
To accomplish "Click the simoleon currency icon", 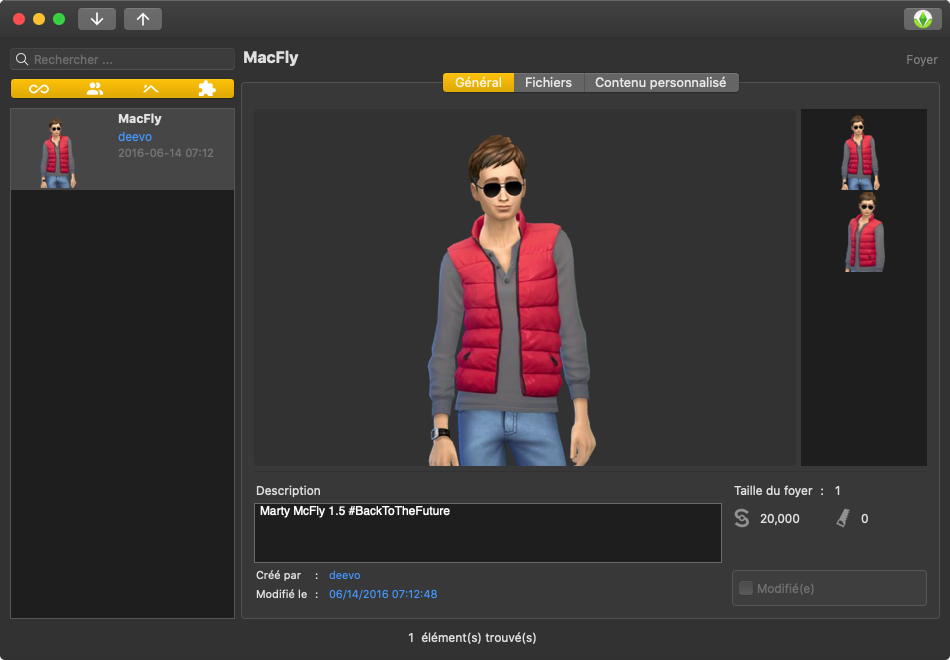I will coord(741,518).
